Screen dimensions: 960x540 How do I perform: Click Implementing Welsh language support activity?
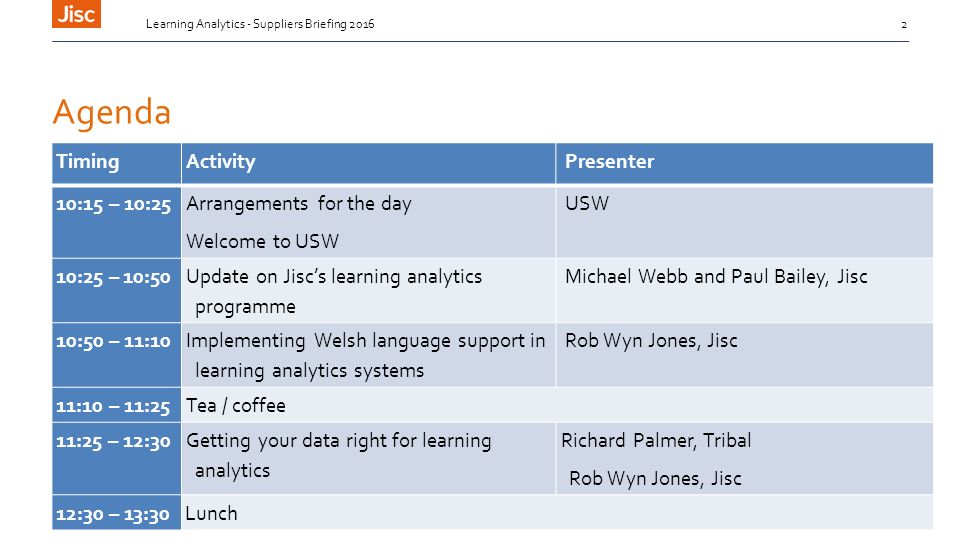click(x=368, y=355)
